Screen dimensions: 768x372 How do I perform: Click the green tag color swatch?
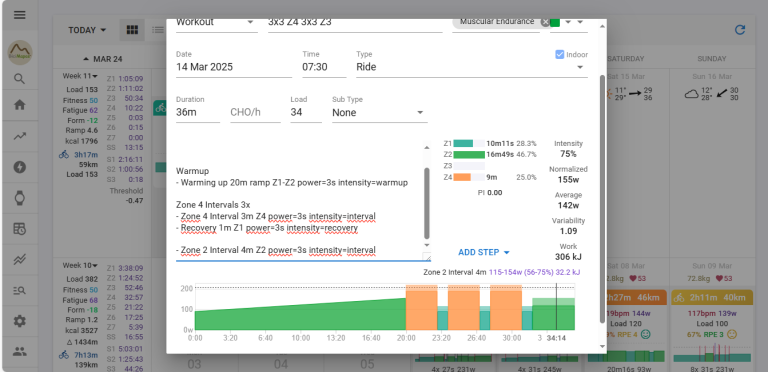[555, 23]
